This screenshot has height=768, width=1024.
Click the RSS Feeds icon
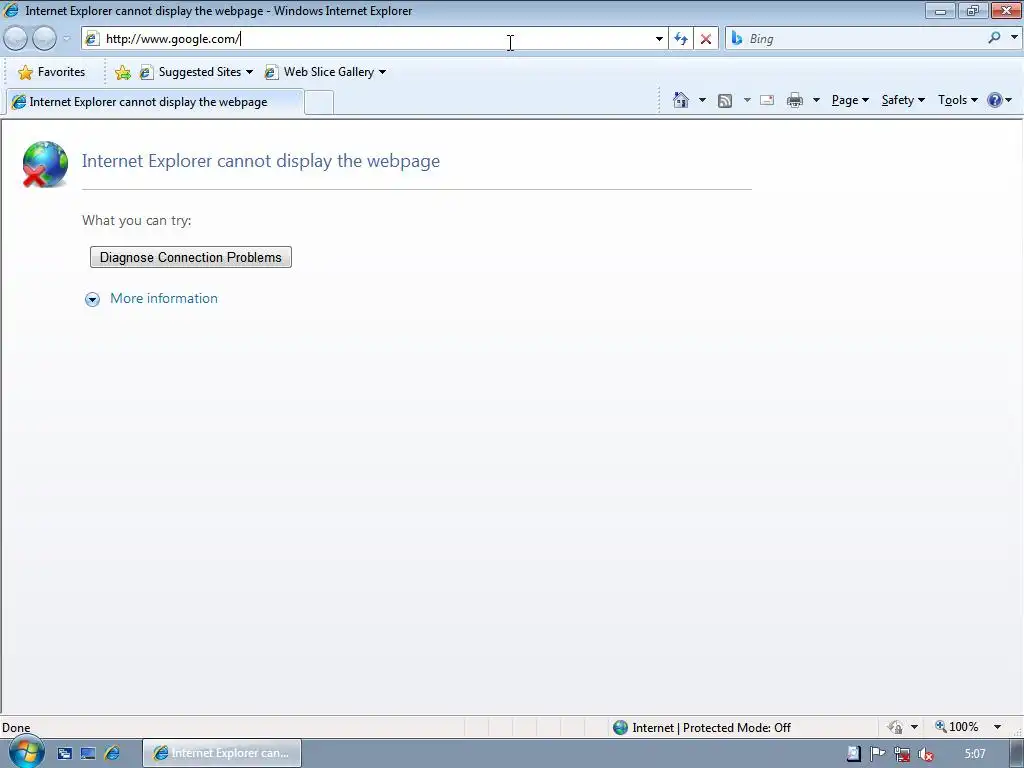725,101
